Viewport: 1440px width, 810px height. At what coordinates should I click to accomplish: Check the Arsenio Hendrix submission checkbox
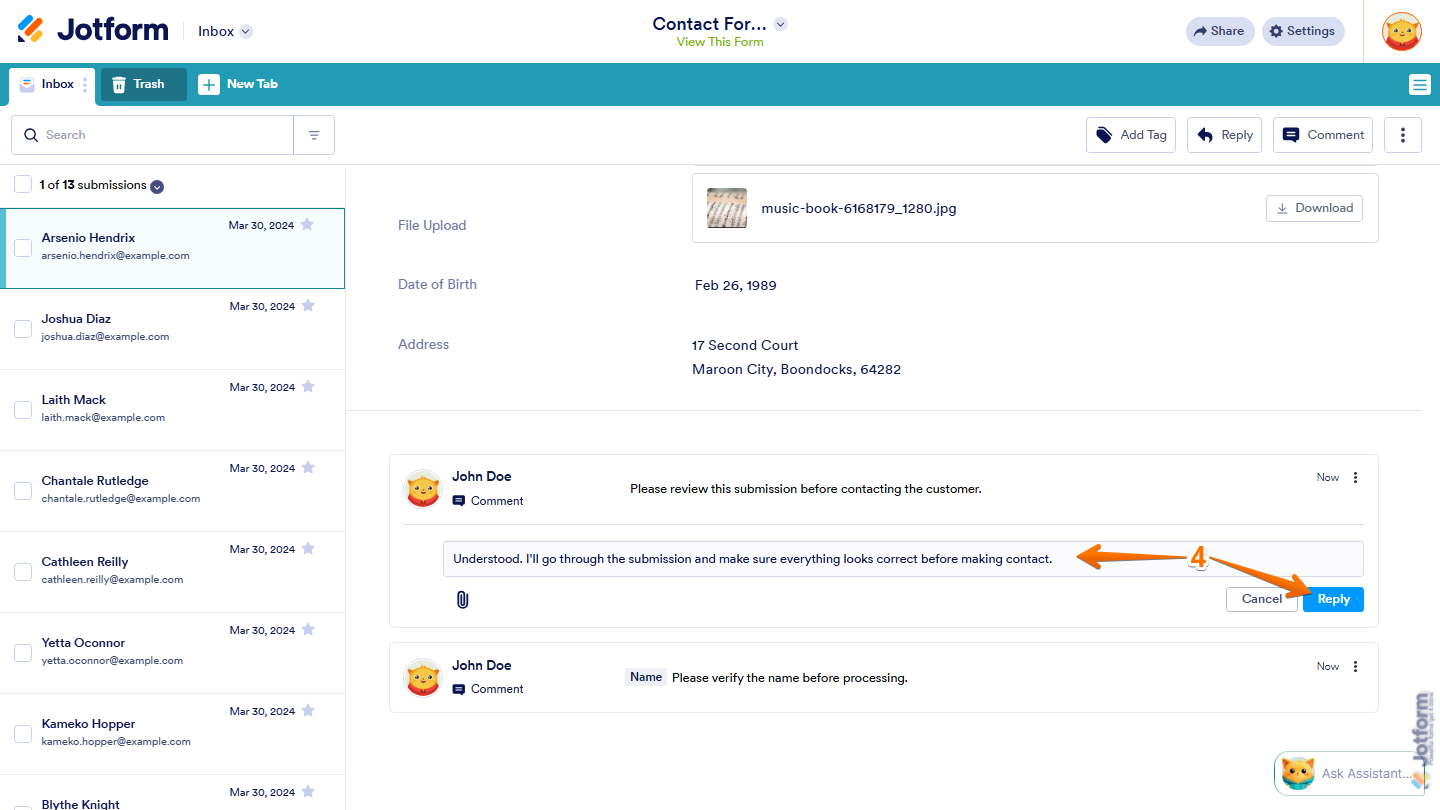(23, 248)
